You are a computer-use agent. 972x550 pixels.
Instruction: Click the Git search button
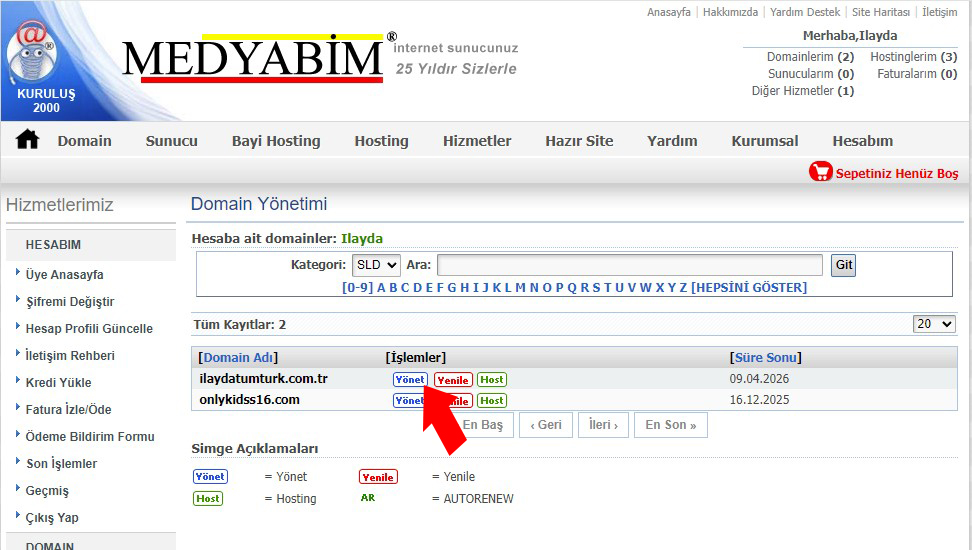click(843, 265)
